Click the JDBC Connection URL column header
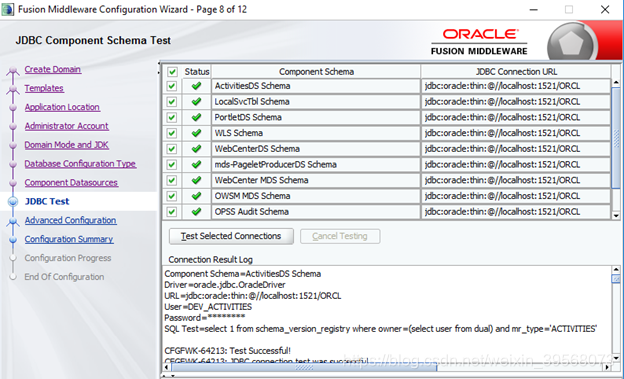 pyautogui.click(x=516, y=72)
